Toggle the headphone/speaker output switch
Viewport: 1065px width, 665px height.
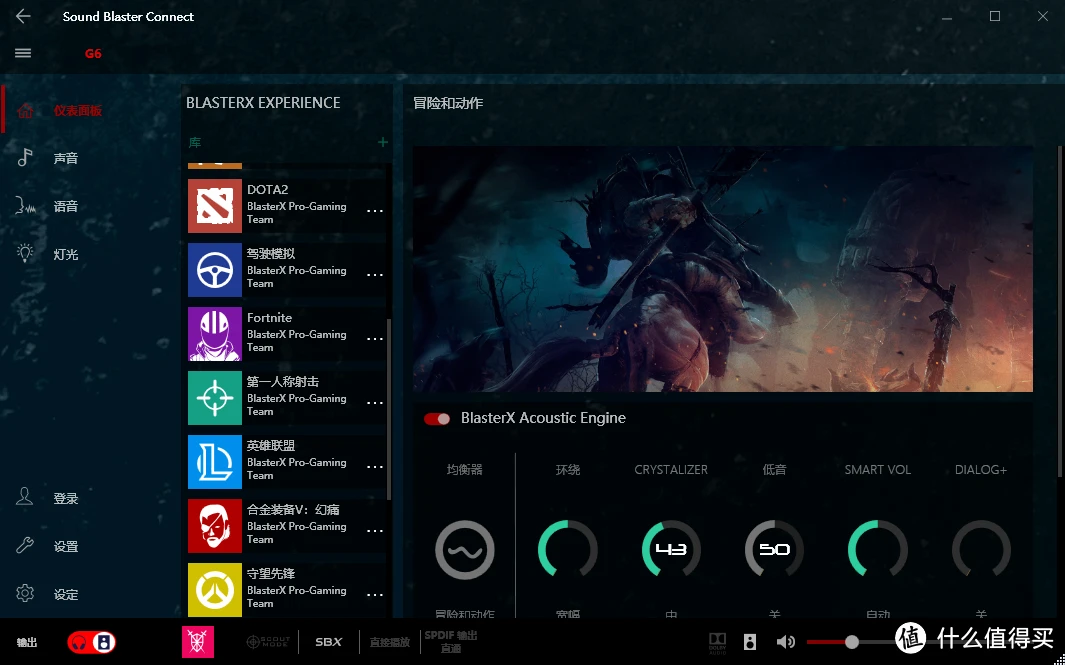tap(92, 642)
